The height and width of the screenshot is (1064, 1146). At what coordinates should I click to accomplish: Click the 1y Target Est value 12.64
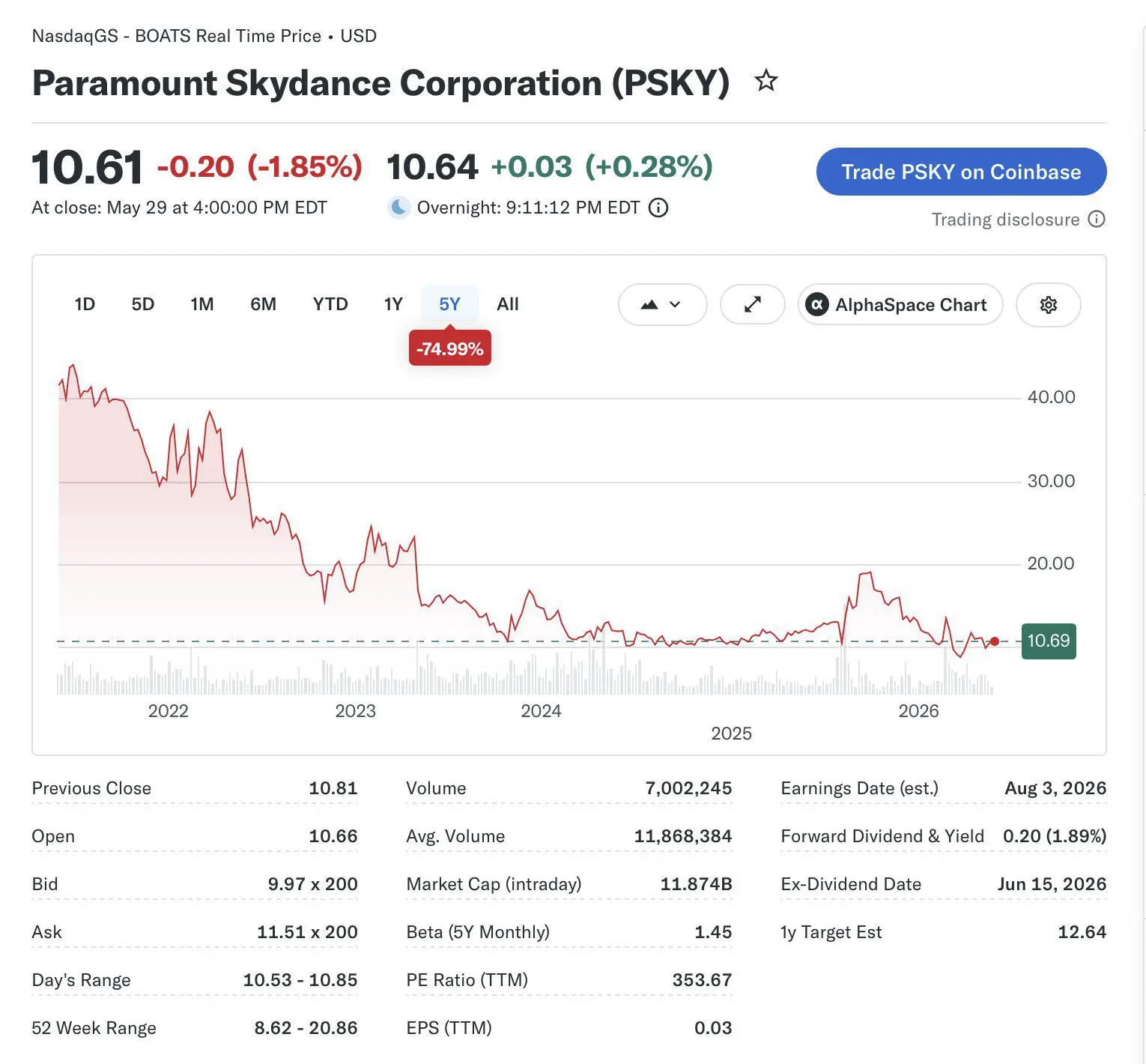pos(1082,932)
